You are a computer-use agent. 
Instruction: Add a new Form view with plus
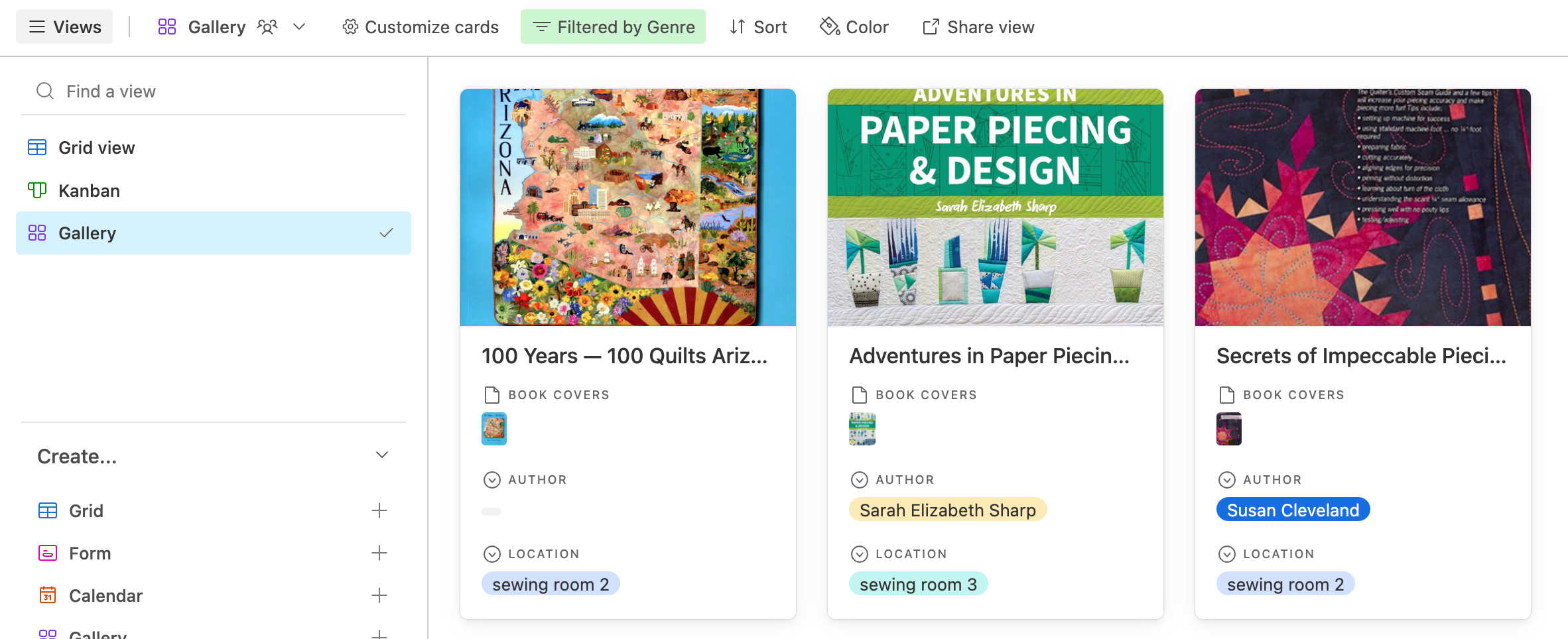click(x=379, y=553)
